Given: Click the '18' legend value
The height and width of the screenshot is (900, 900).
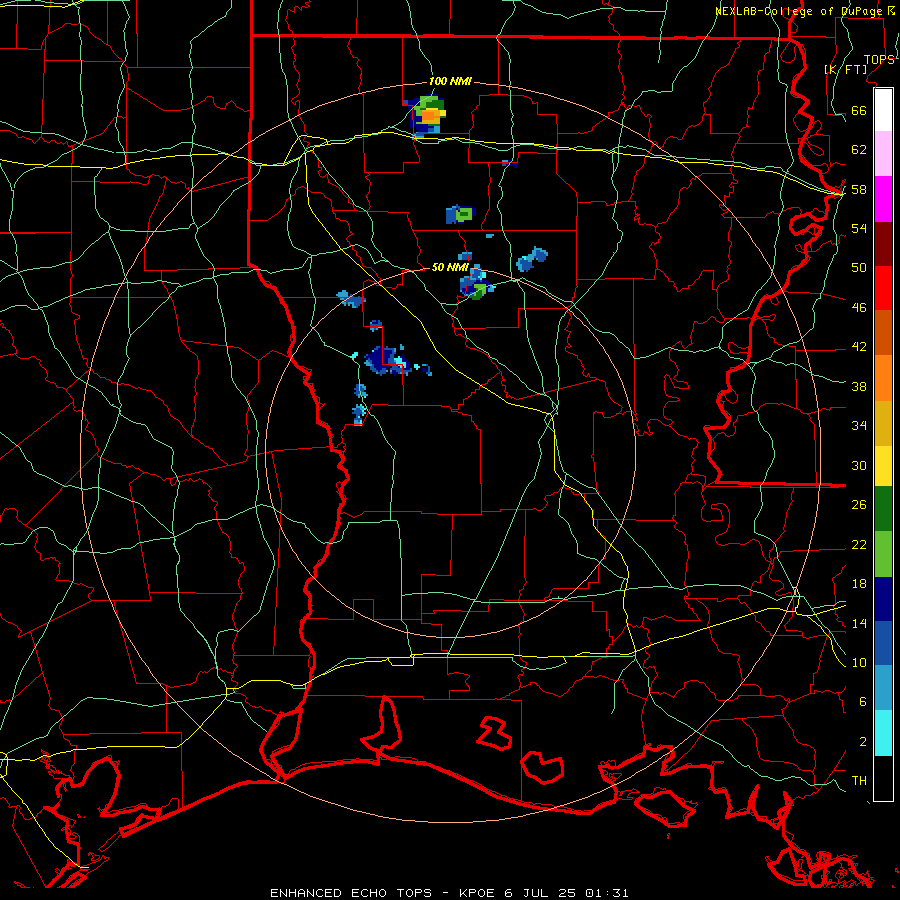Looking at the screenshot, I should point(859,584).
